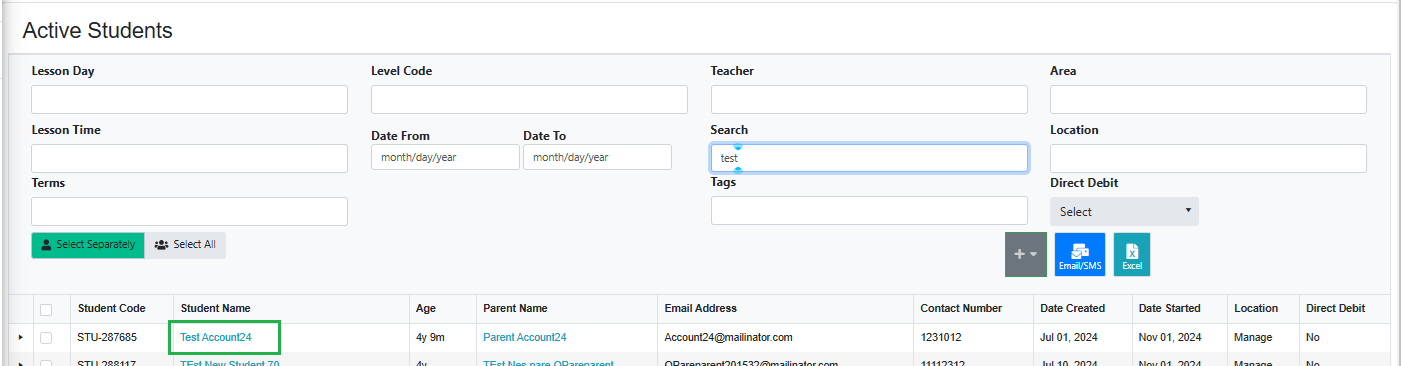Toggle the header select-all checkbox
The image size is (1401, 366).
pyautogui.click(x=46, y=309)
